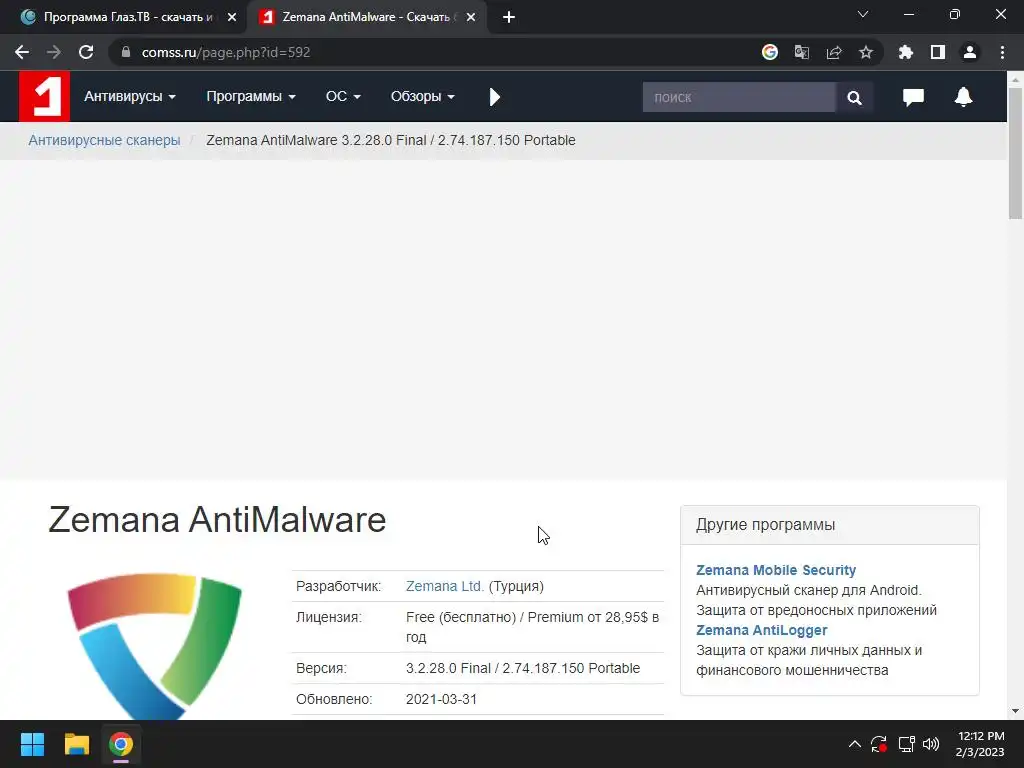Click the play arrow icon in navbar
1024x768 pixels.
494,97
